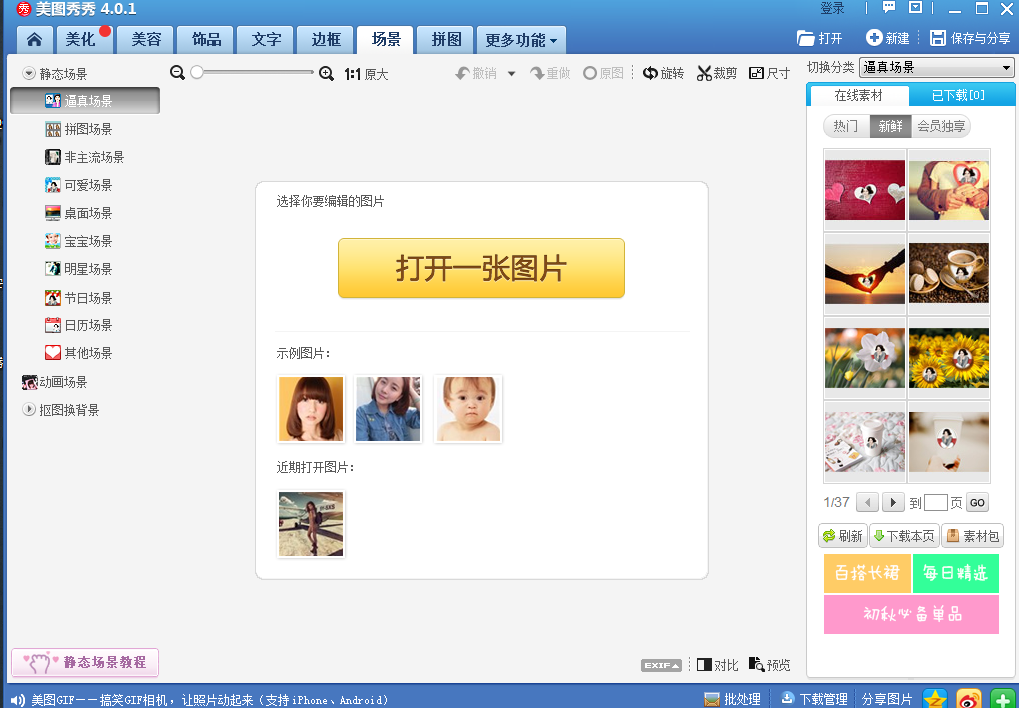This screenshot has height=708, width=1019.
Task: Click the GO page jump button
Action: 977,503
